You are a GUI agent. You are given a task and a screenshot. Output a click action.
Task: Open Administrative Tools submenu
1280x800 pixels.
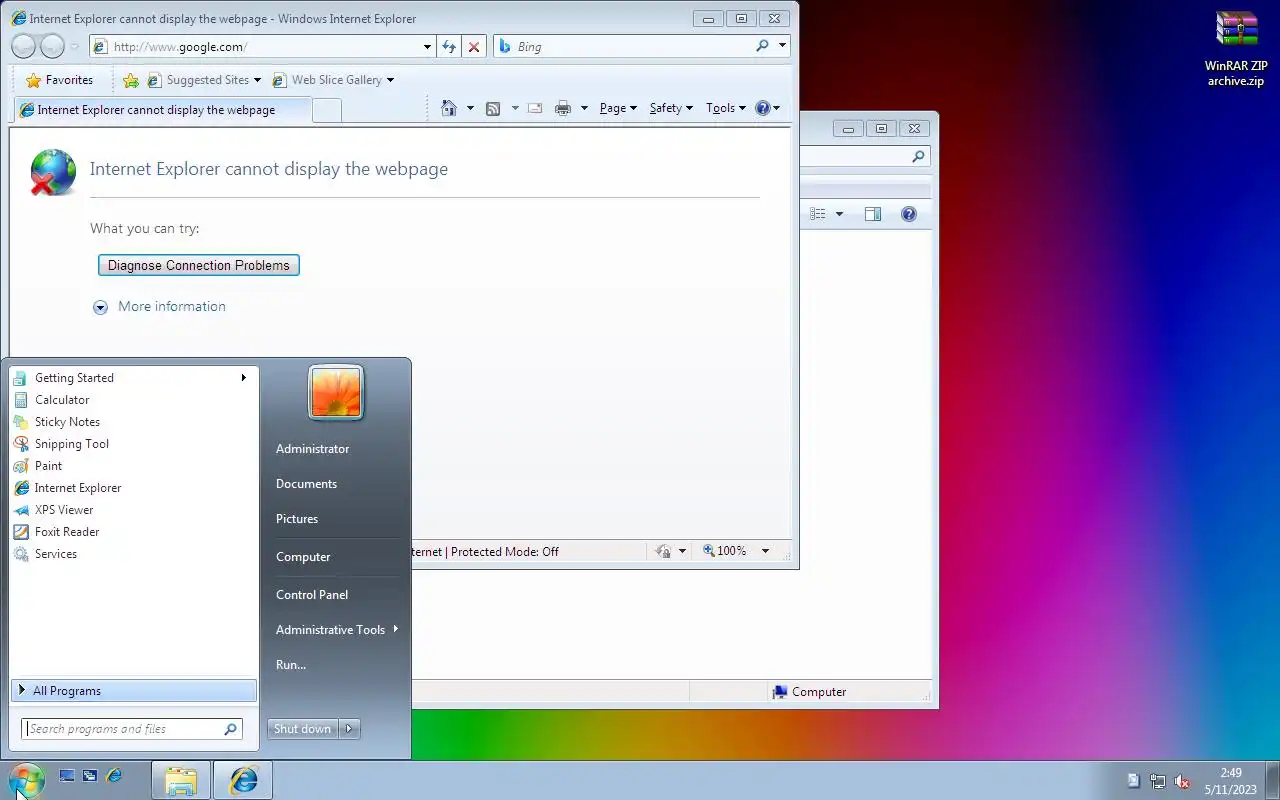[x=337, y=630]
